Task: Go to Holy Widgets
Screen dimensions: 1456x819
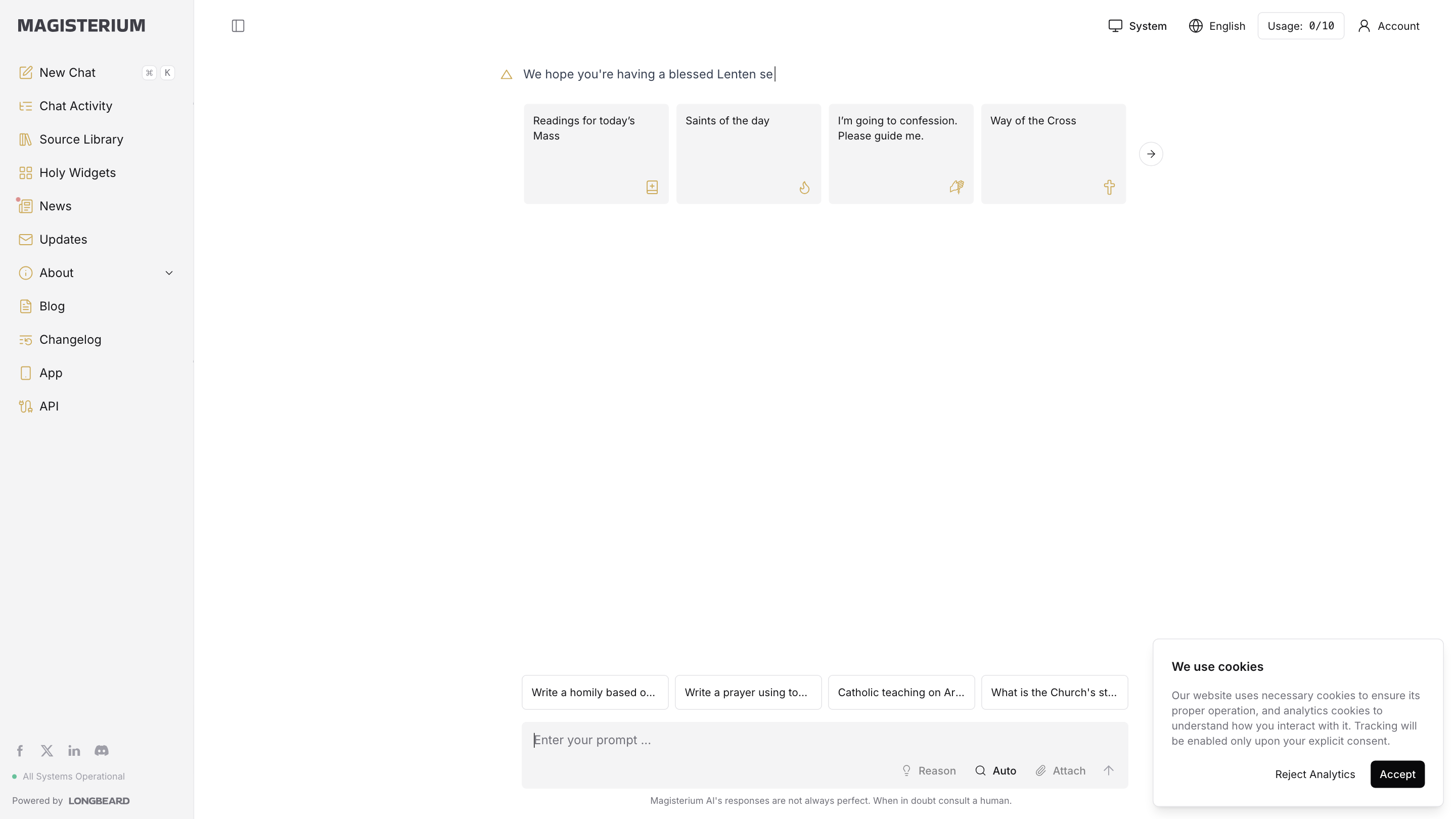Action: click(x=77, y=172)
